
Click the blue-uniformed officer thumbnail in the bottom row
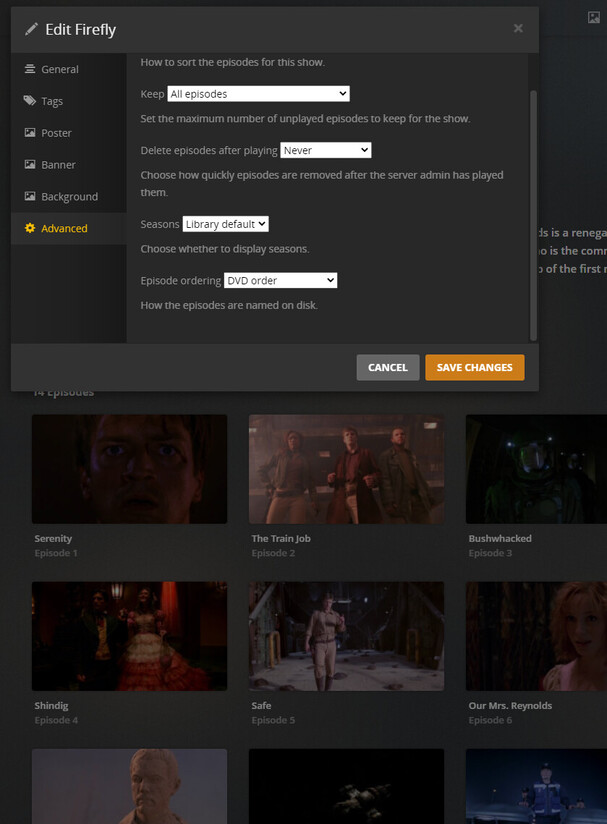click(537, 786)
